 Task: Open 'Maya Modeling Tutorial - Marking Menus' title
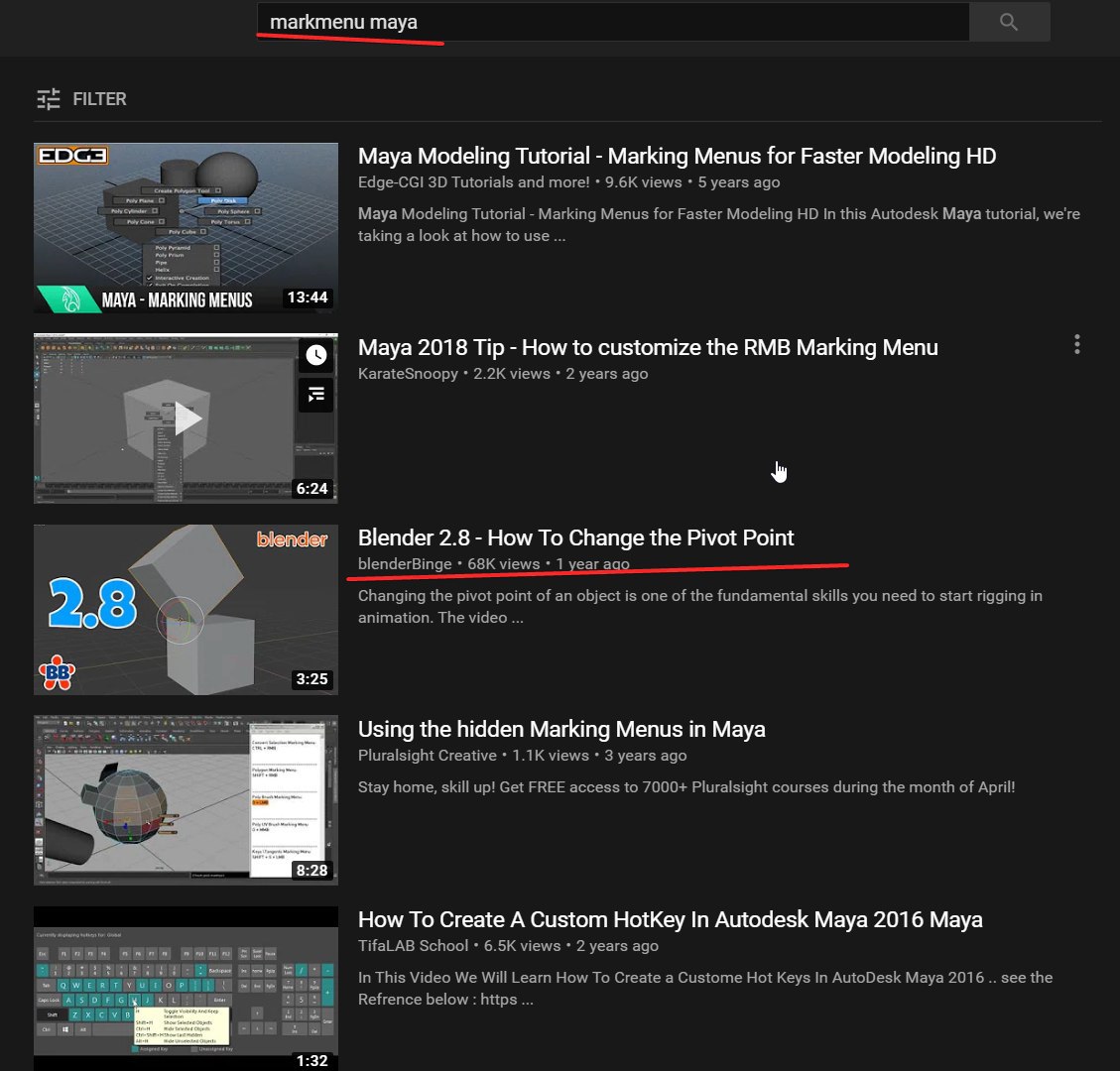tap(677, 156)
